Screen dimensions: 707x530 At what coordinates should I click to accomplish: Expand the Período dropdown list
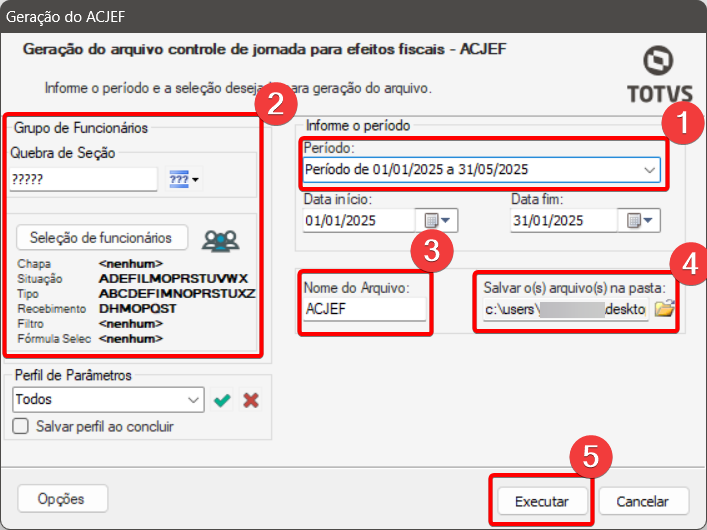coord(650,170)
